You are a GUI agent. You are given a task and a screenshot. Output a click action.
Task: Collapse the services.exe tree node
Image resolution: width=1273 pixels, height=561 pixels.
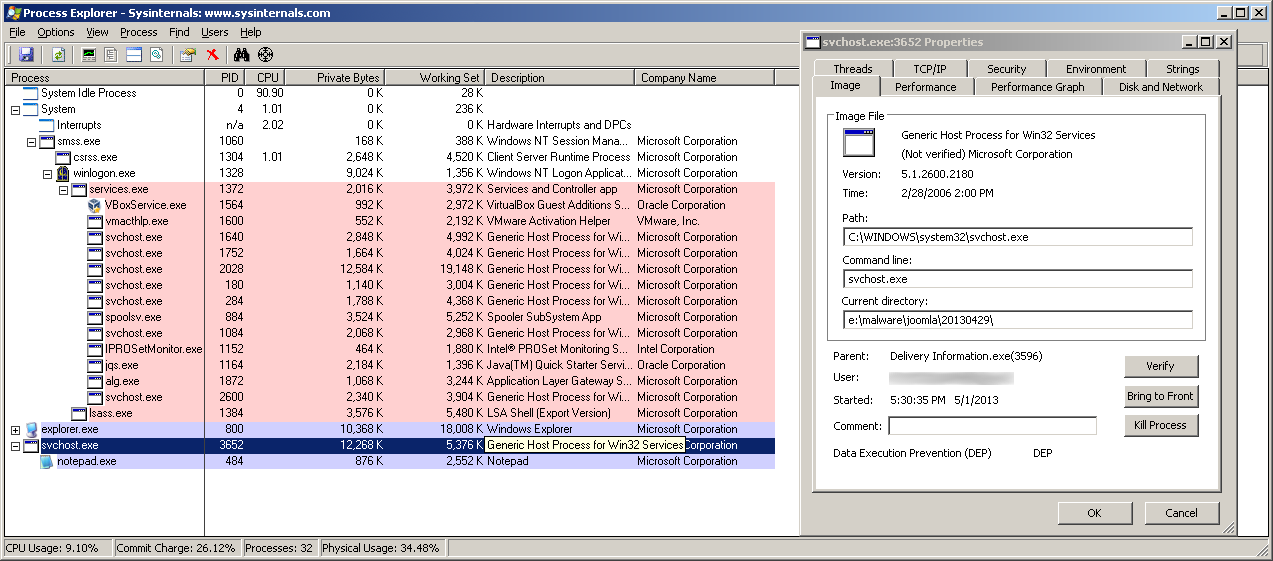click(63, 189)
